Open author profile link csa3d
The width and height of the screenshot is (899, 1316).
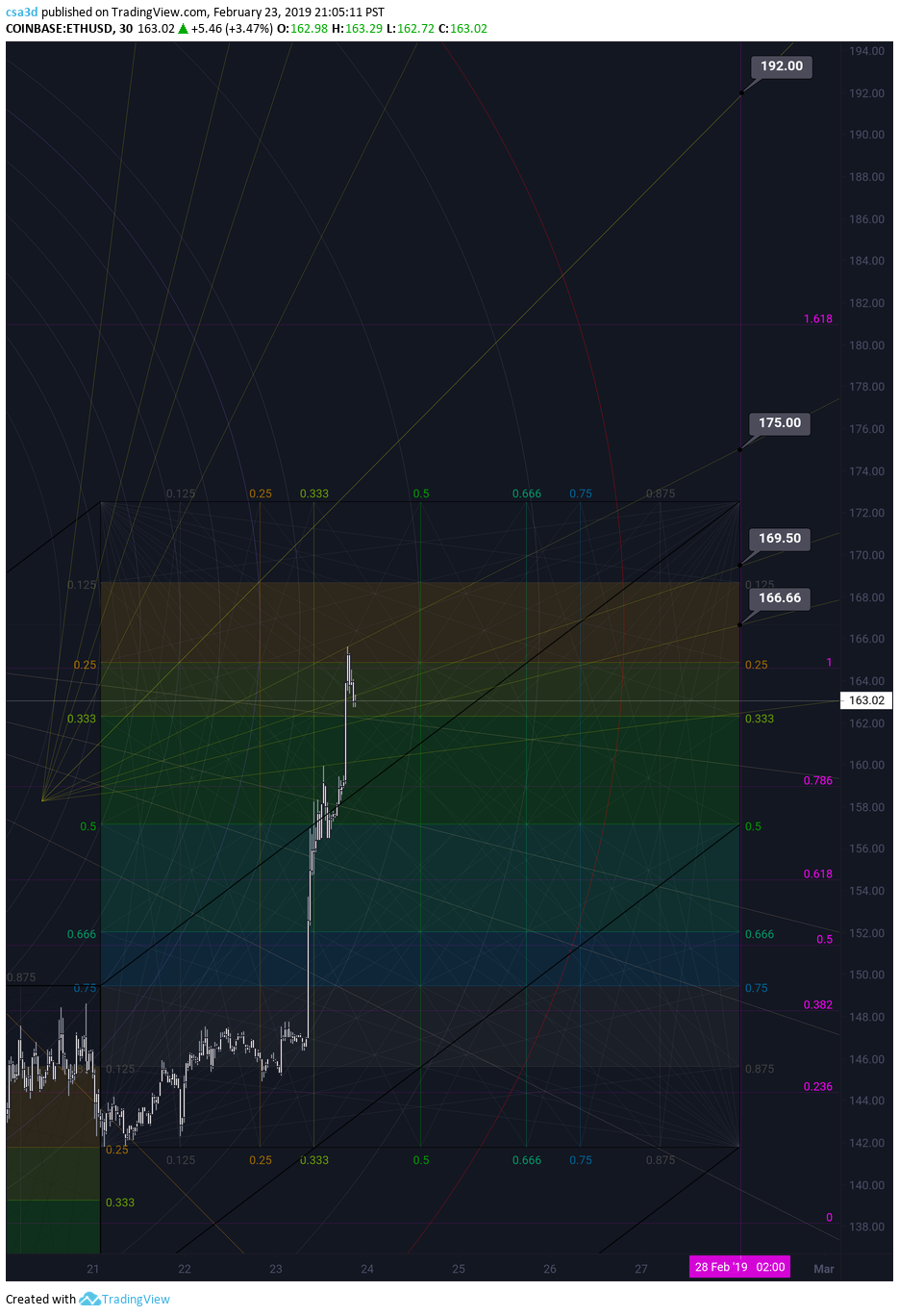[21, 12]
